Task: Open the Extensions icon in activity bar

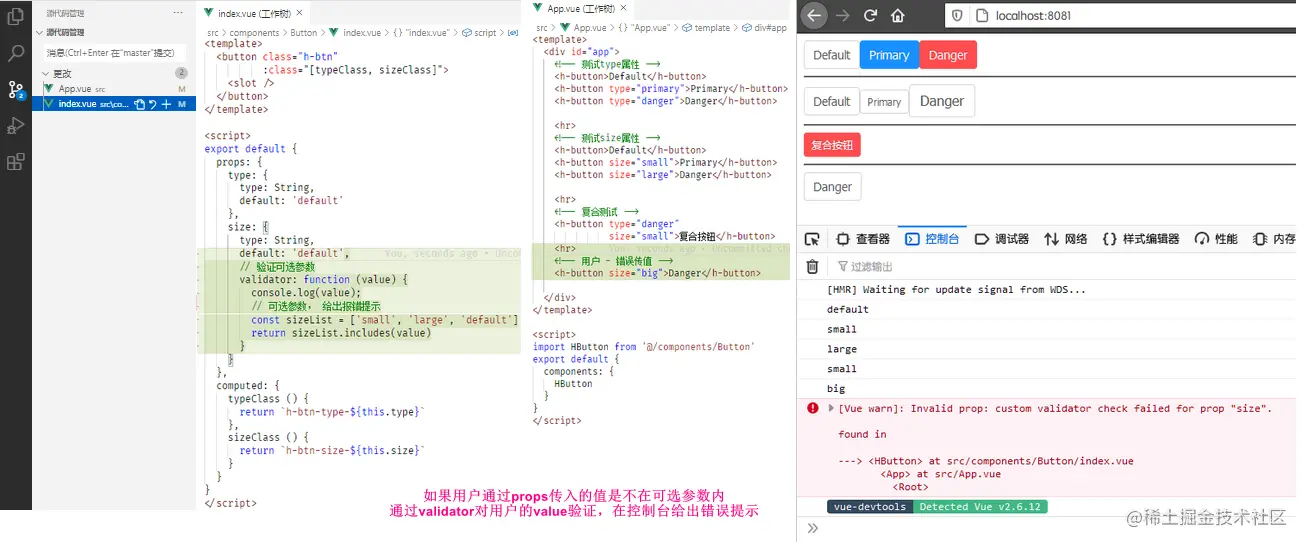Action: pos(15,161)
